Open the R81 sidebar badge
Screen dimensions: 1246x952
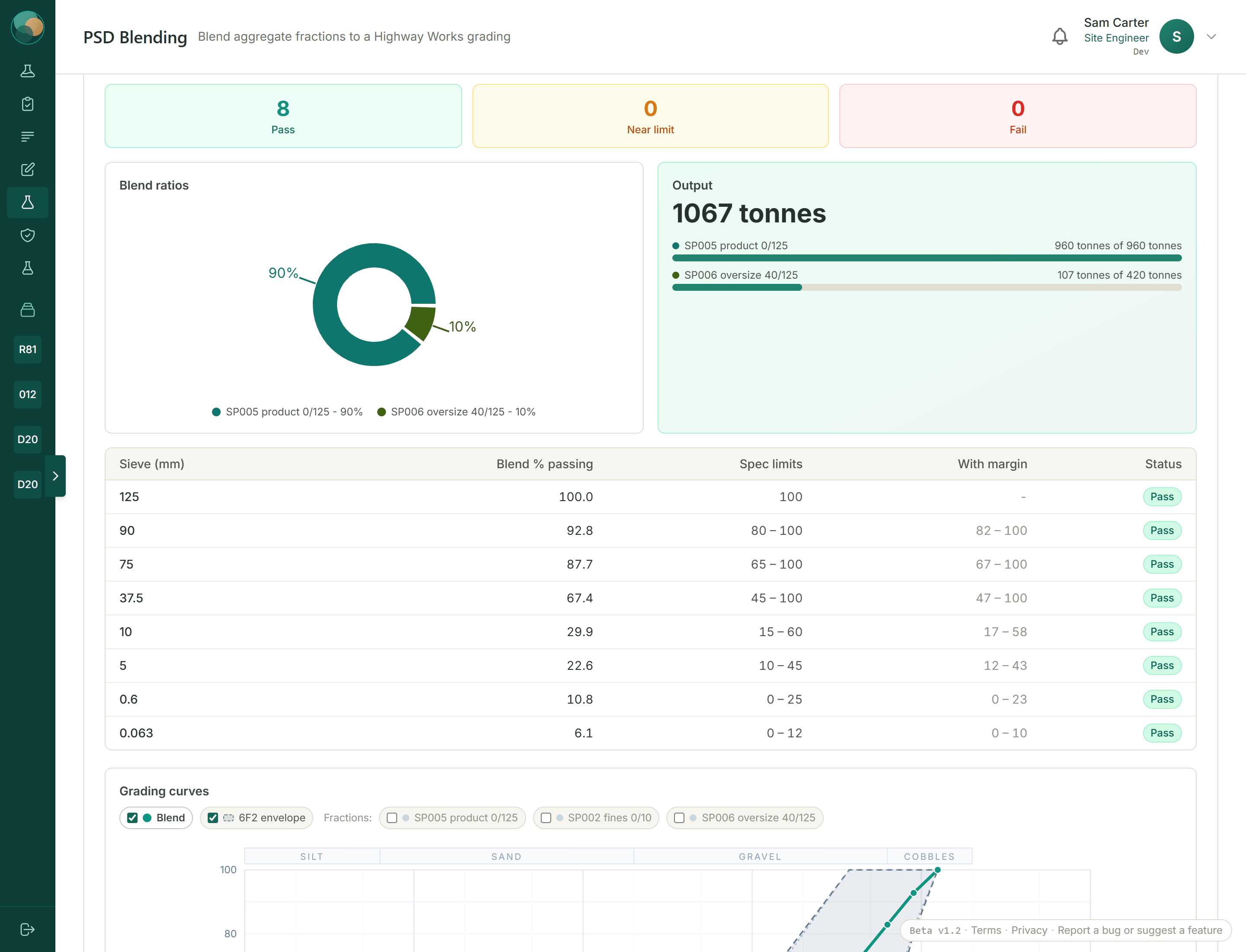click(28, 350)
